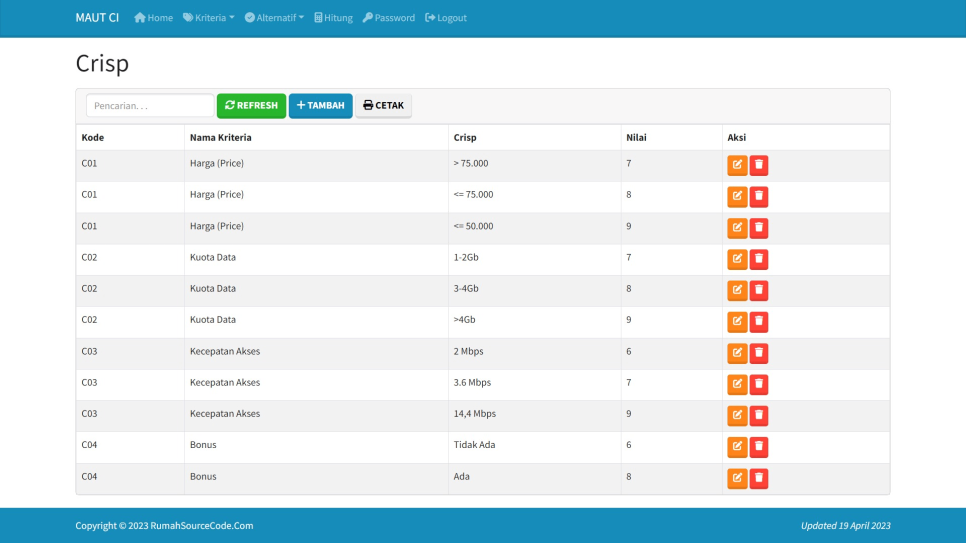Image resolution: width=966 pixels, height=543 pixels.
Task: Open the Password settings page
Action: [x=388, y=18]
